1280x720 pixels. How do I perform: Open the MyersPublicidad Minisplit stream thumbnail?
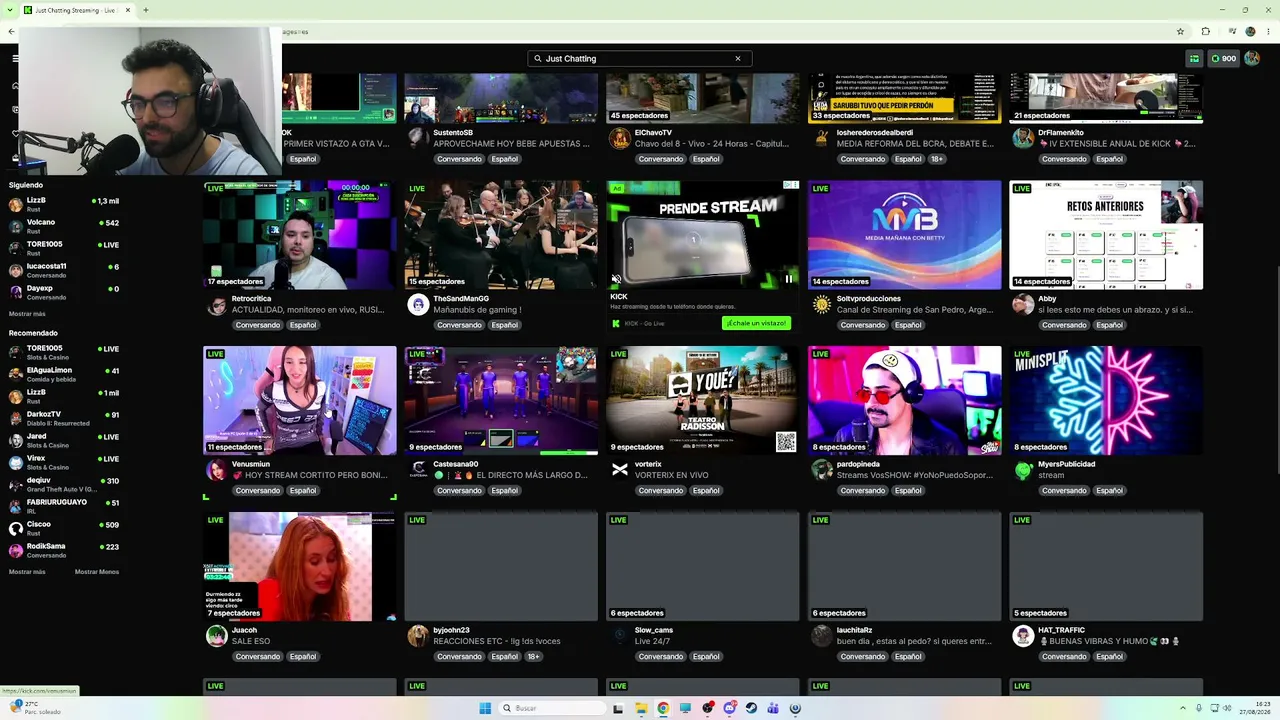coord(1106,401)
